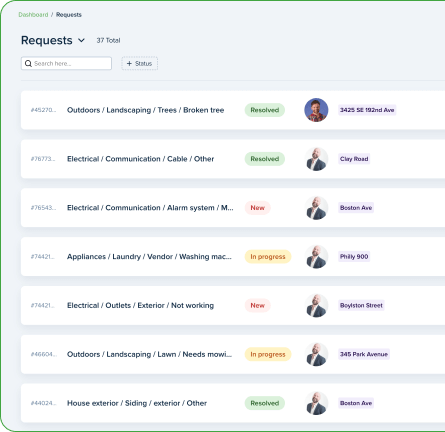Click assignee avatar on Cable / Other request
The height and width of the screenshot is (432, 445).
316,159
